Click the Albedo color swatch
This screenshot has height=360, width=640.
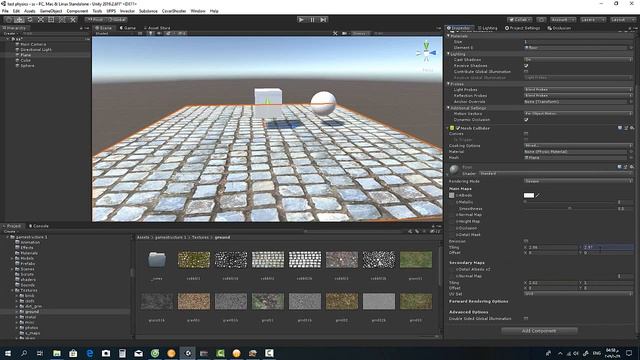(x=529, y=196)
